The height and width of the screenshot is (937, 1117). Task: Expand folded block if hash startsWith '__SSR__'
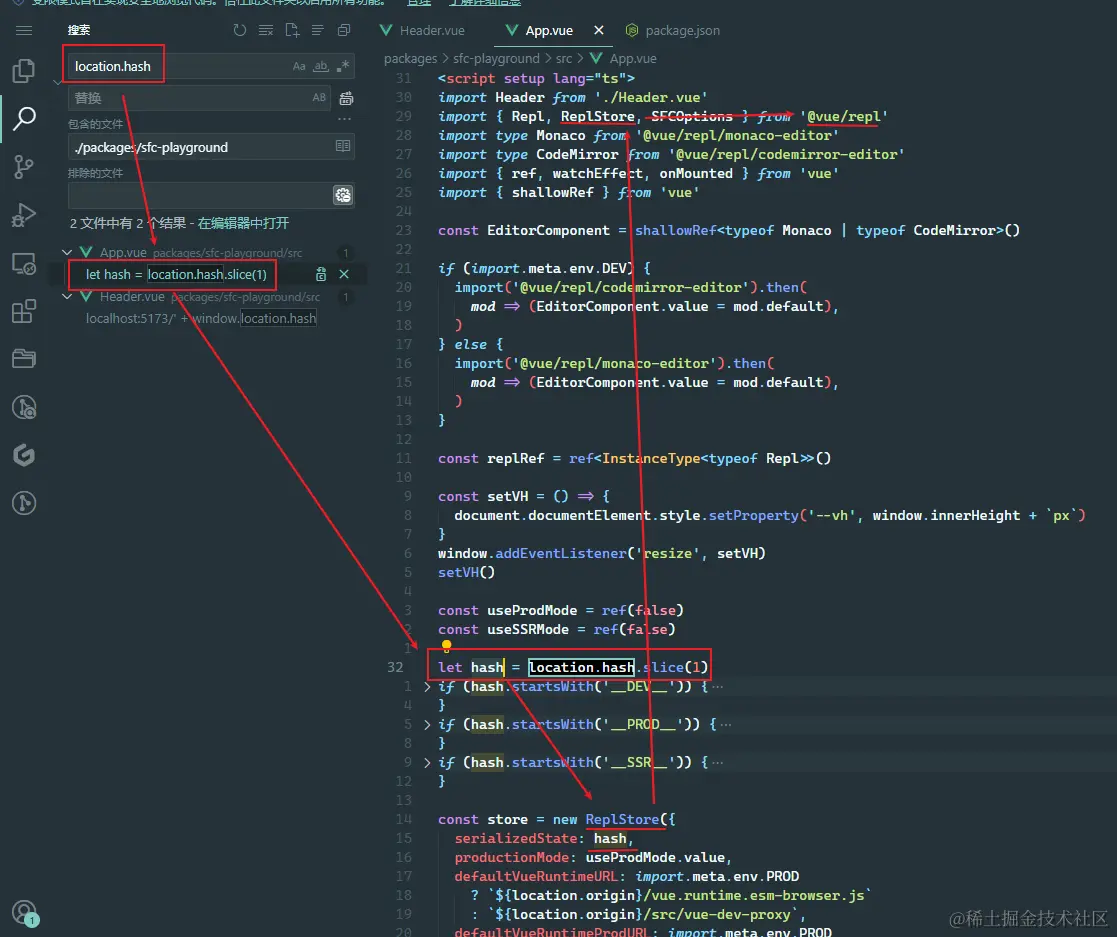[x=427, y=762]
